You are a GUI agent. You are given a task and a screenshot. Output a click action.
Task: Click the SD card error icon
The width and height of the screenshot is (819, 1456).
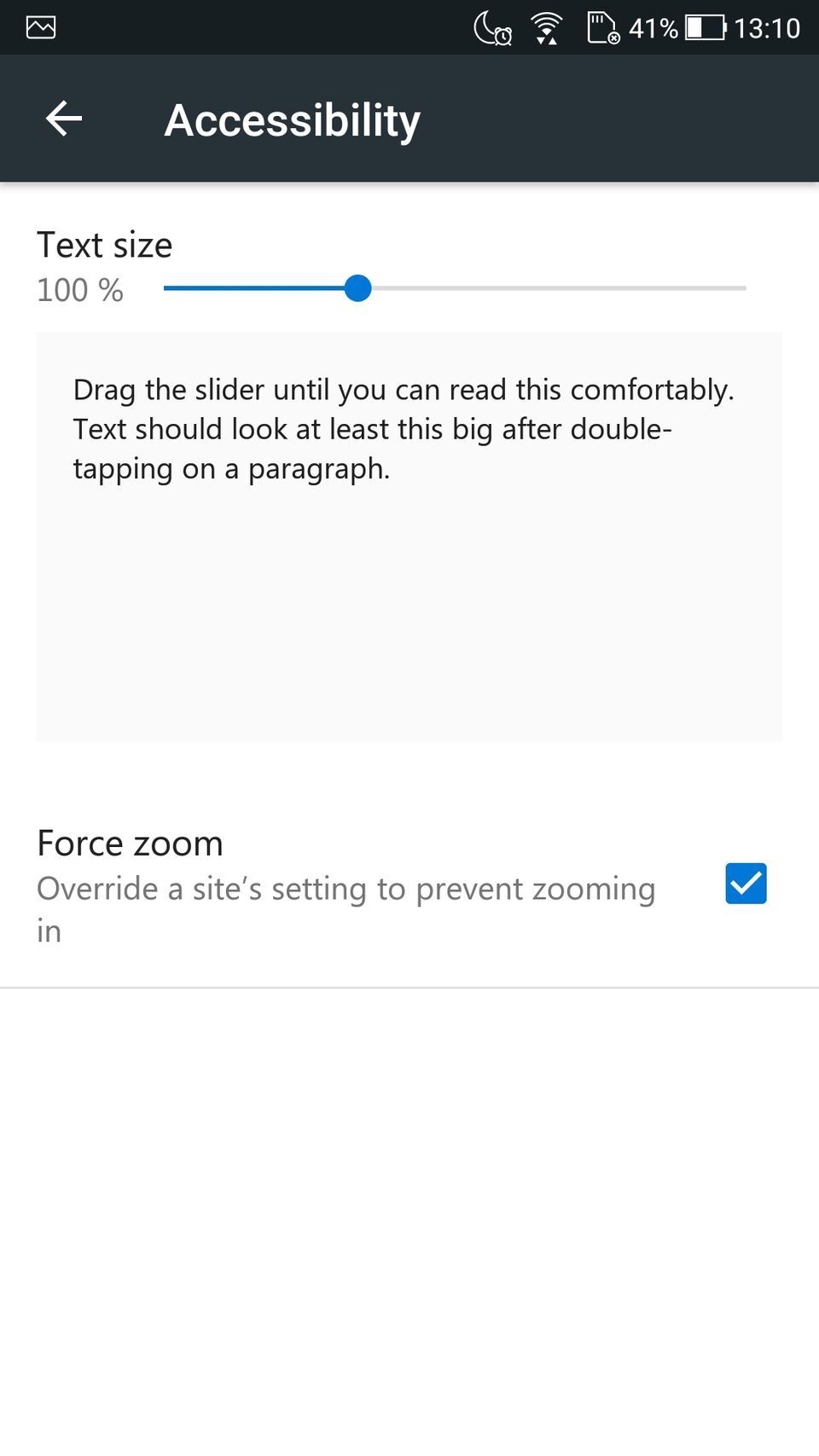click(x=602, y=28)
